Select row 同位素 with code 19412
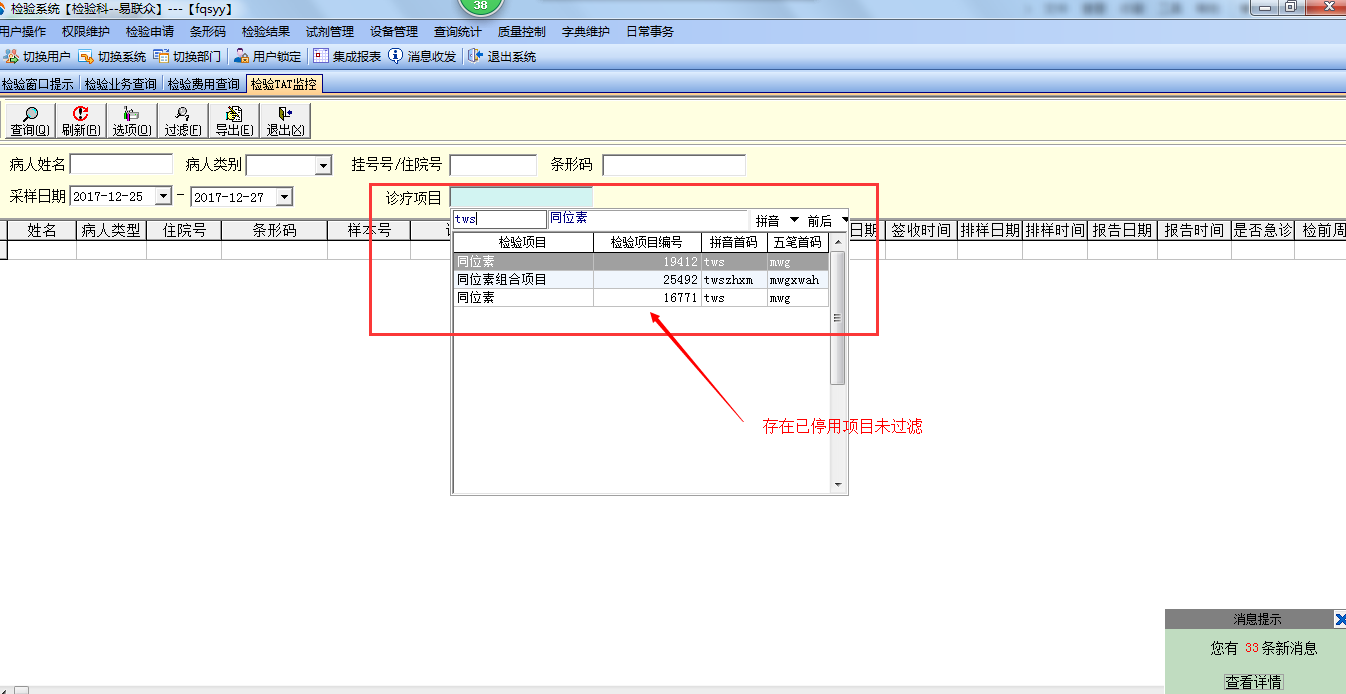 [x=641, y=262]
